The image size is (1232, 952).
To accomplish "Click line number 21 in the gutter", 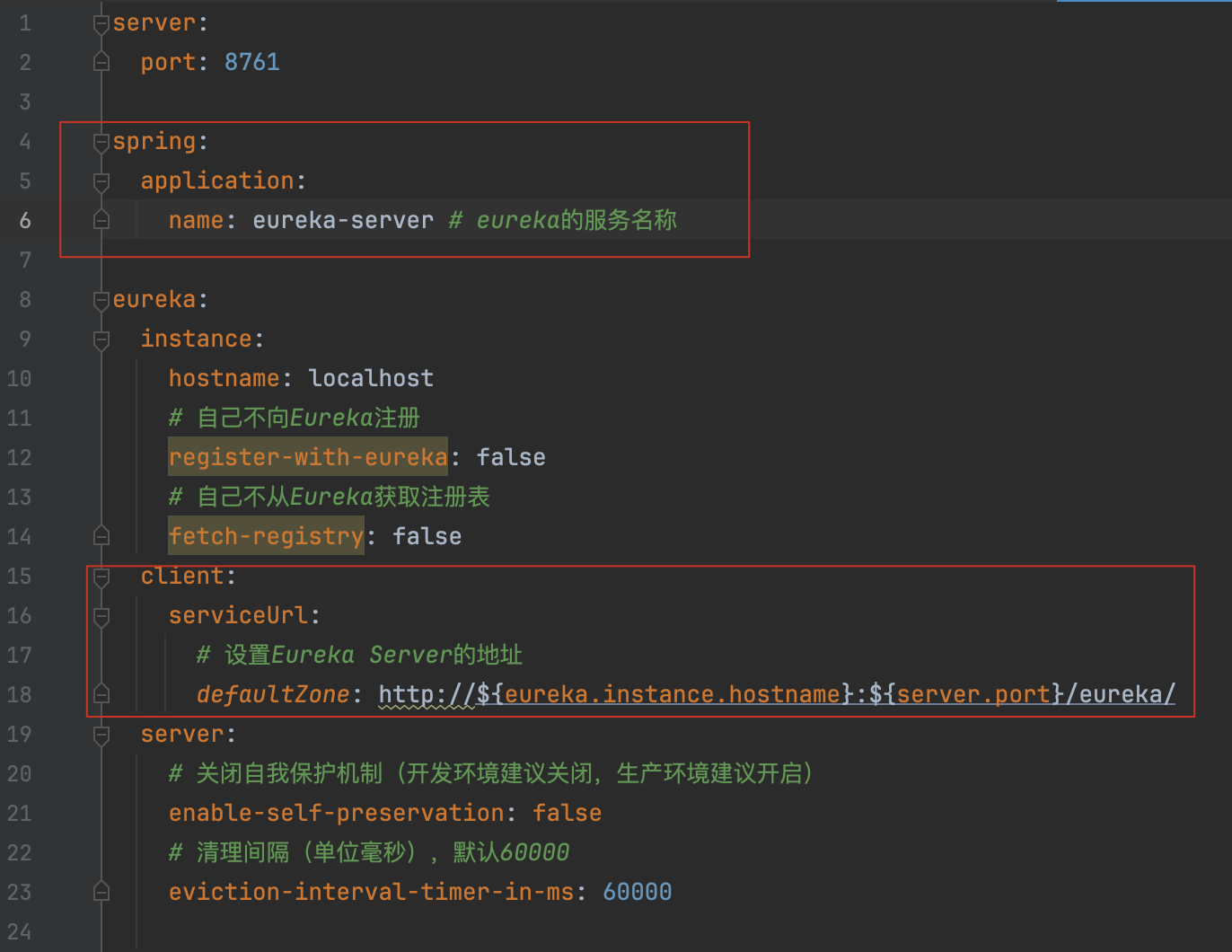I will (19, 813).
